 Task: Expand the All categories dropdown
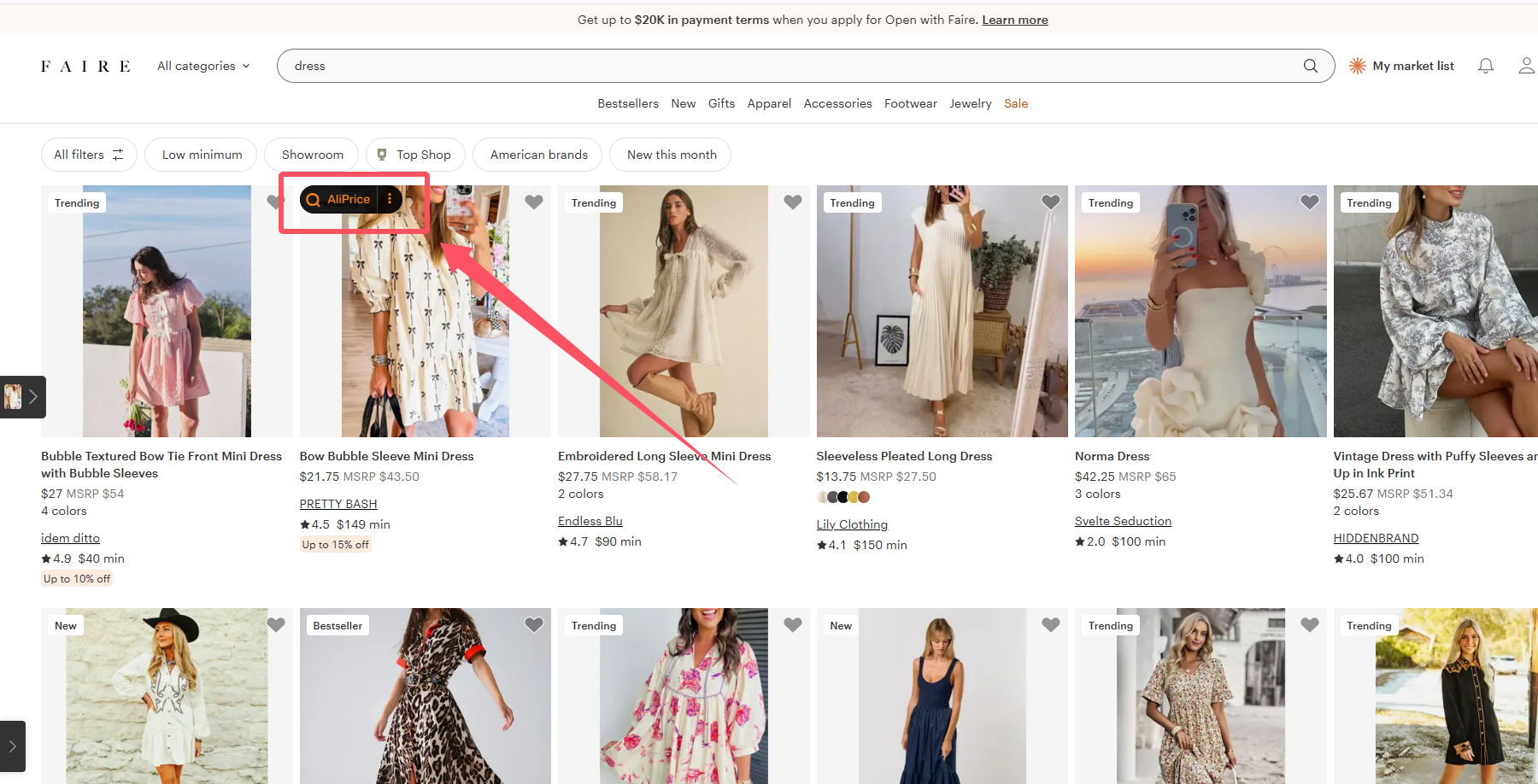[x=203, y=66]
